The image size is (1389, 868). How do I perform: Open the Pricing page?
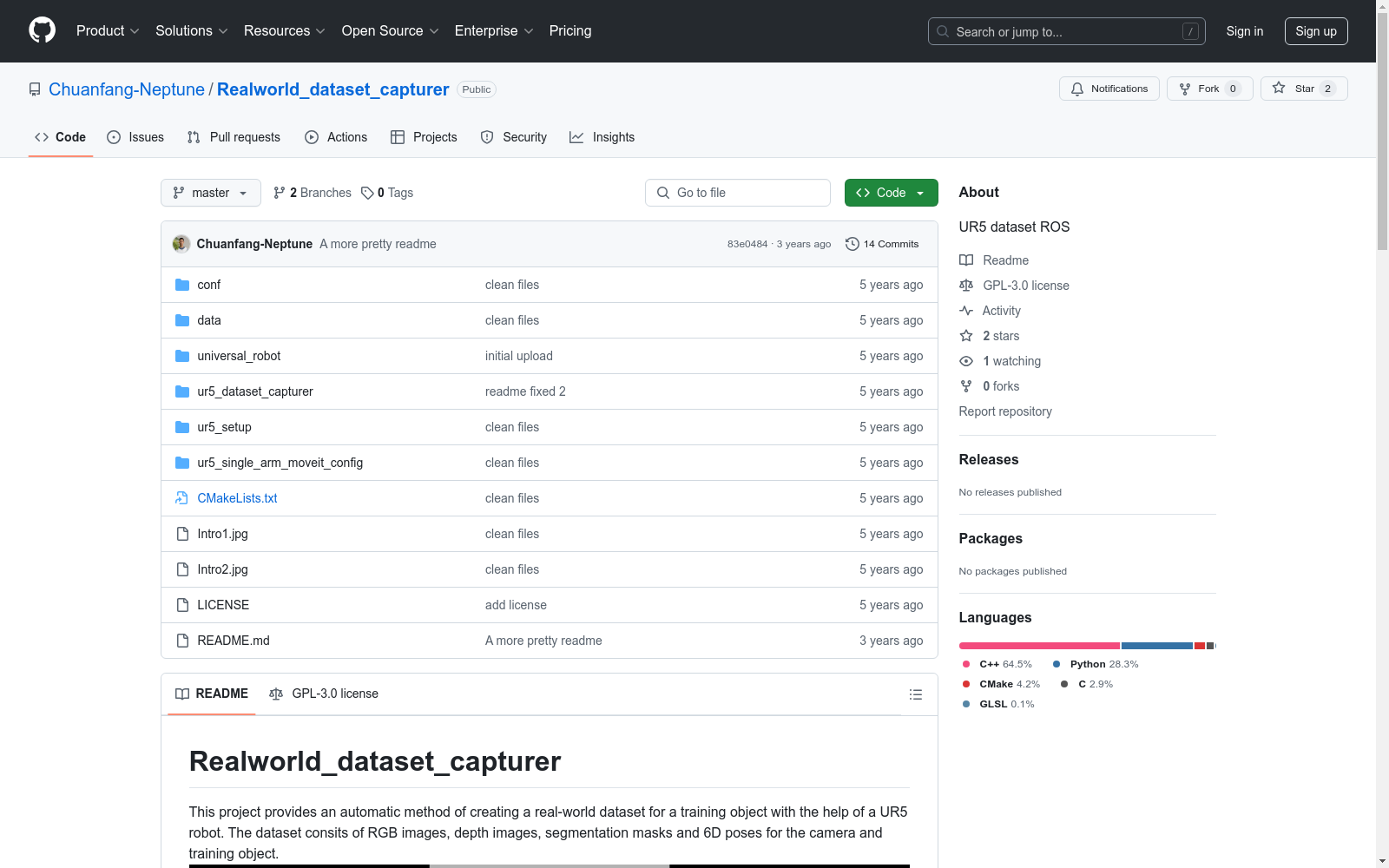click(570, 30)
